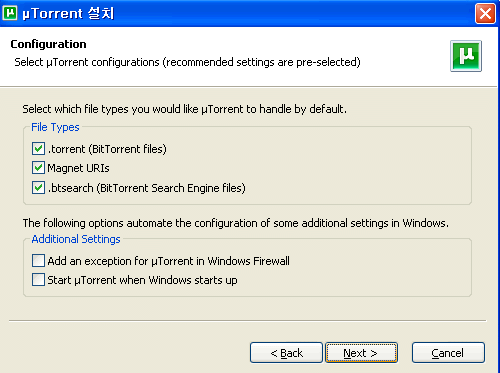Toggle the Magnet URIs checkbox
500x373 pixels.
coord(38,168)
